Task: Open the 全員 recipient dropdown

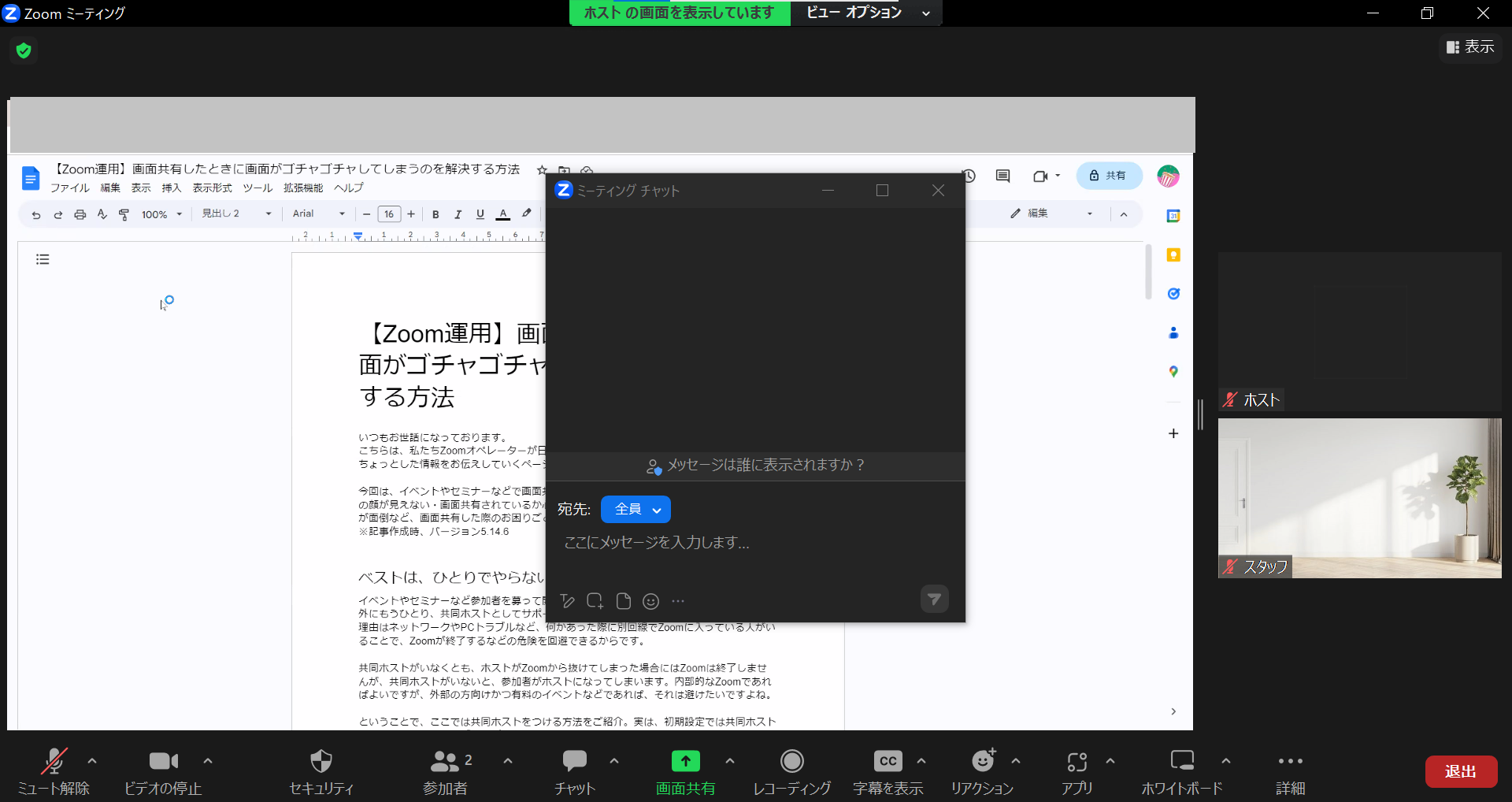Action: [x=636, y=510]
